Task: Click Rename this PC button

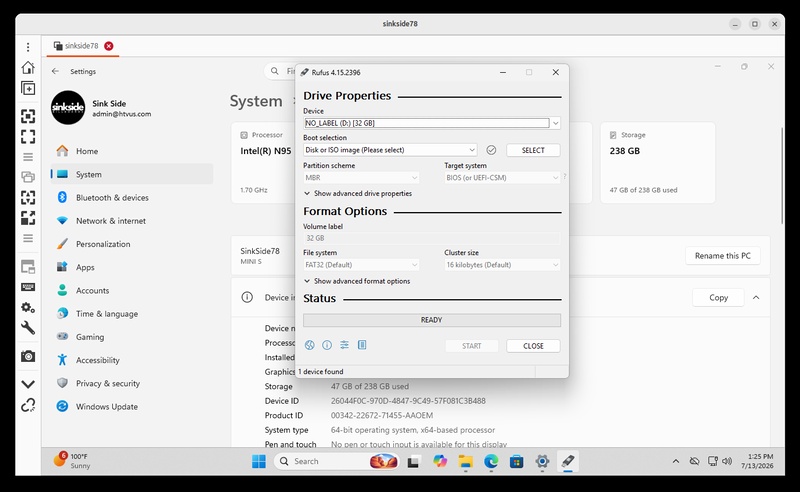Action: (x=722, y=256)
